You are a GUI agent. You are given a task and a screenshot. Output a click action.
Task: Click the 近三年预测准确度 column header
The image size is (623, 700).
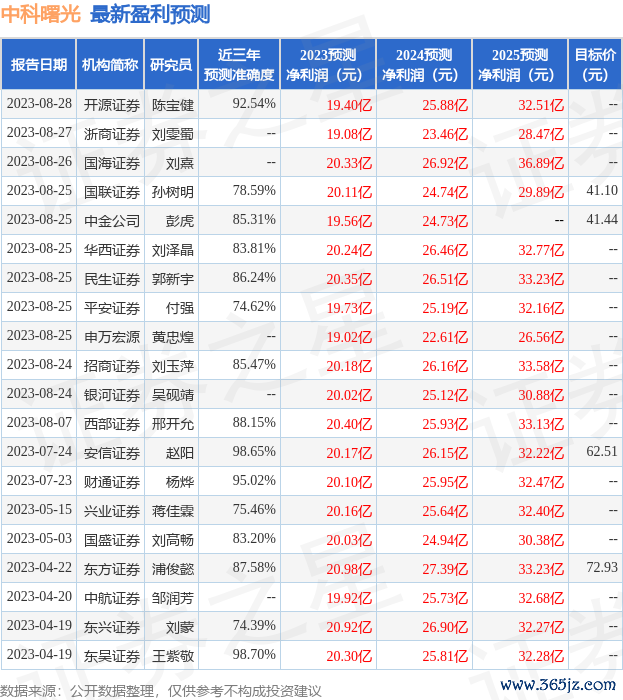[239, 64]
